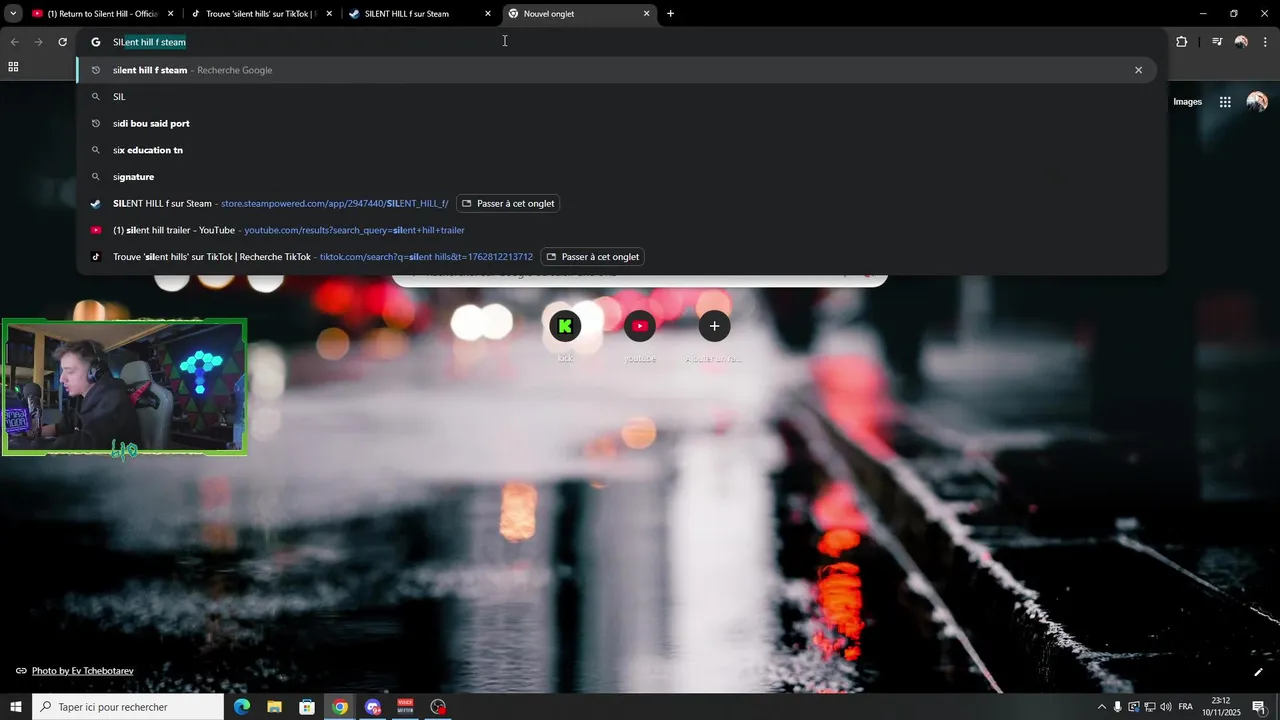Choose the 'sidi bou said port' suggestion
Viewport: 1280px width, 720px height.
[x=616, y=123]
